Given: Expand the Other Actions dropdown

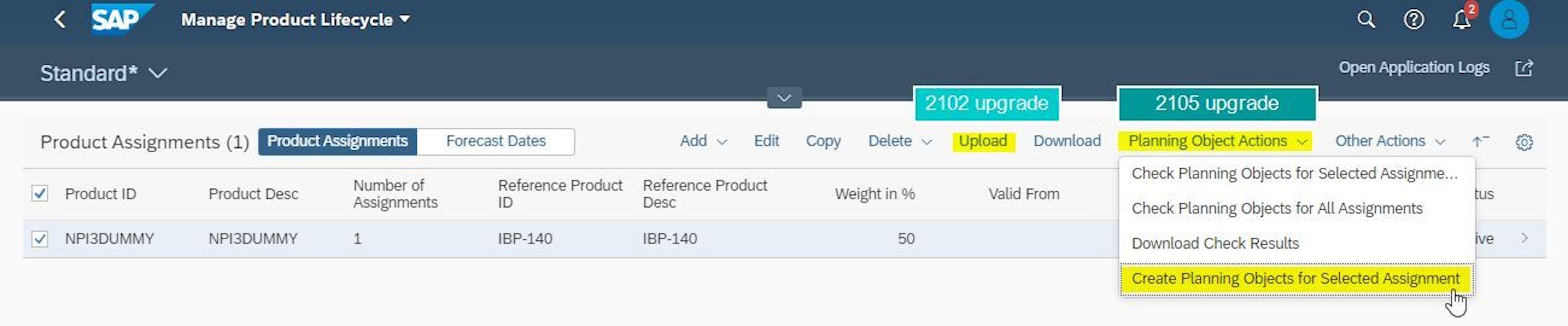Looking at the screenshot, I should (1389, 141).
